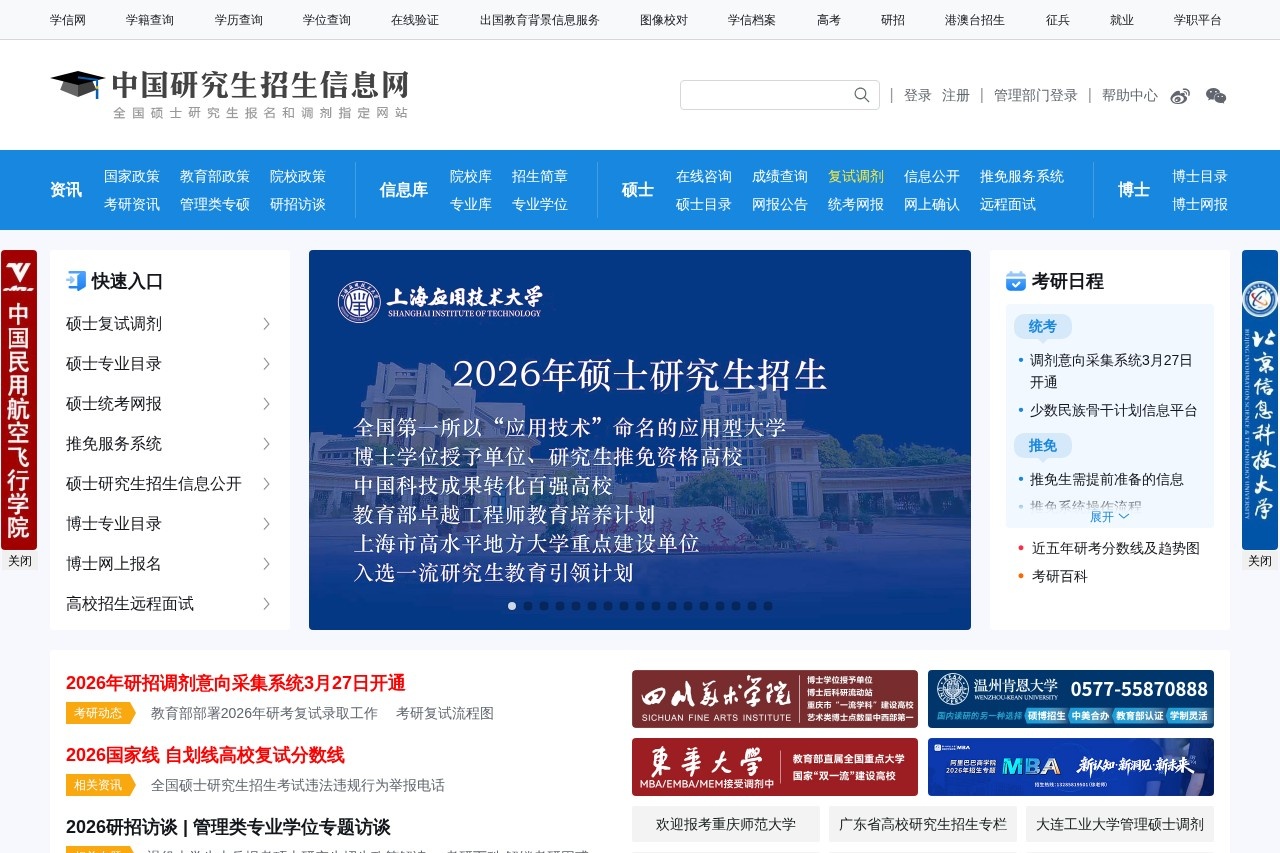Expand 硕士统考网报 chevron in quick entry

[x=267, y=404]
